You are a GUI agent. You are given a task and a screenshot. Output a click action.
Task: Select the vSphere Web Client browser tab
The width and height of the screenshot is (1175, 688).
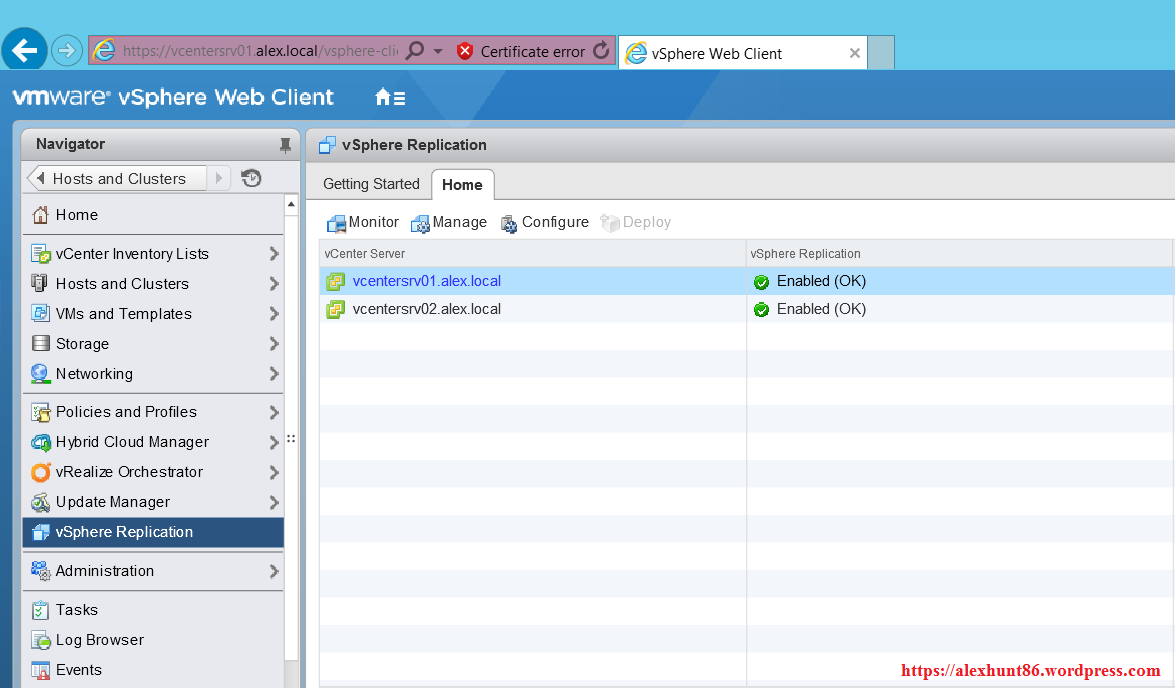[717, 53]
